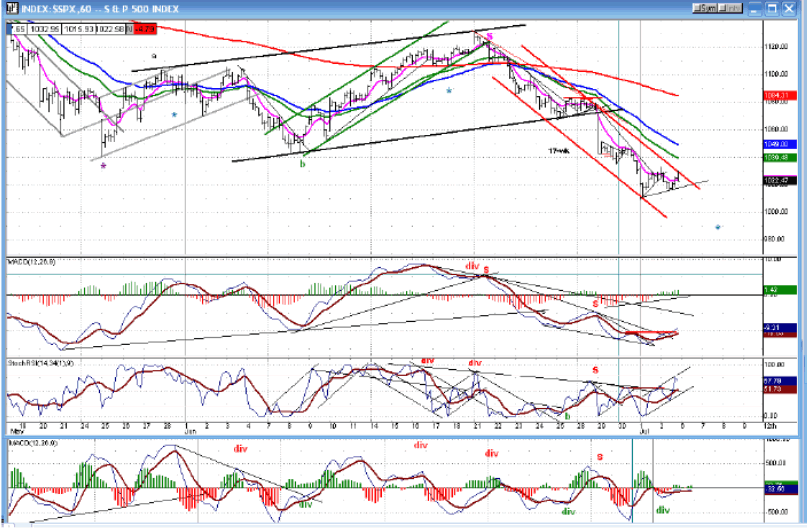Click the red -4.79 change value box
807x531 pixels.
(x=145, y=29)
